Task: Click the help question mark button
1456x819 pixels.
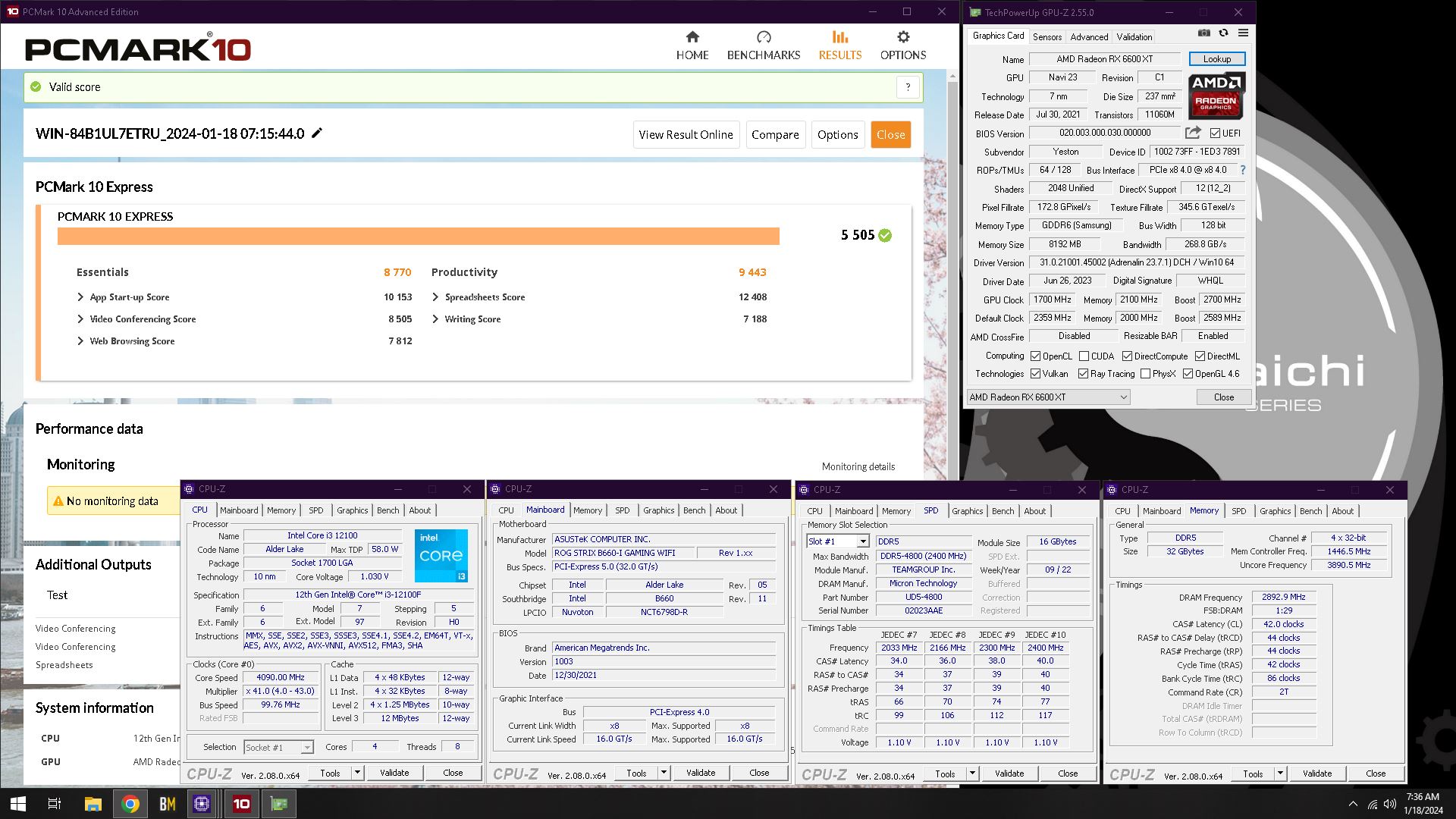Action: click(908, 87)
